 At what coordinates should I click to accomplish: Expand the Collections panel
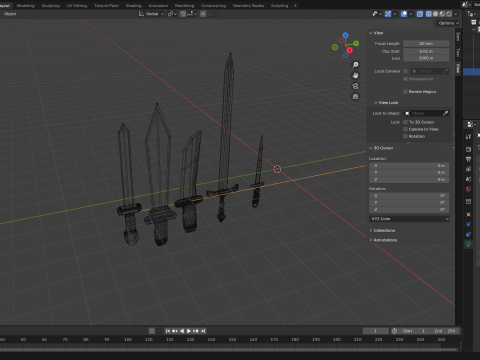(382, 231)
